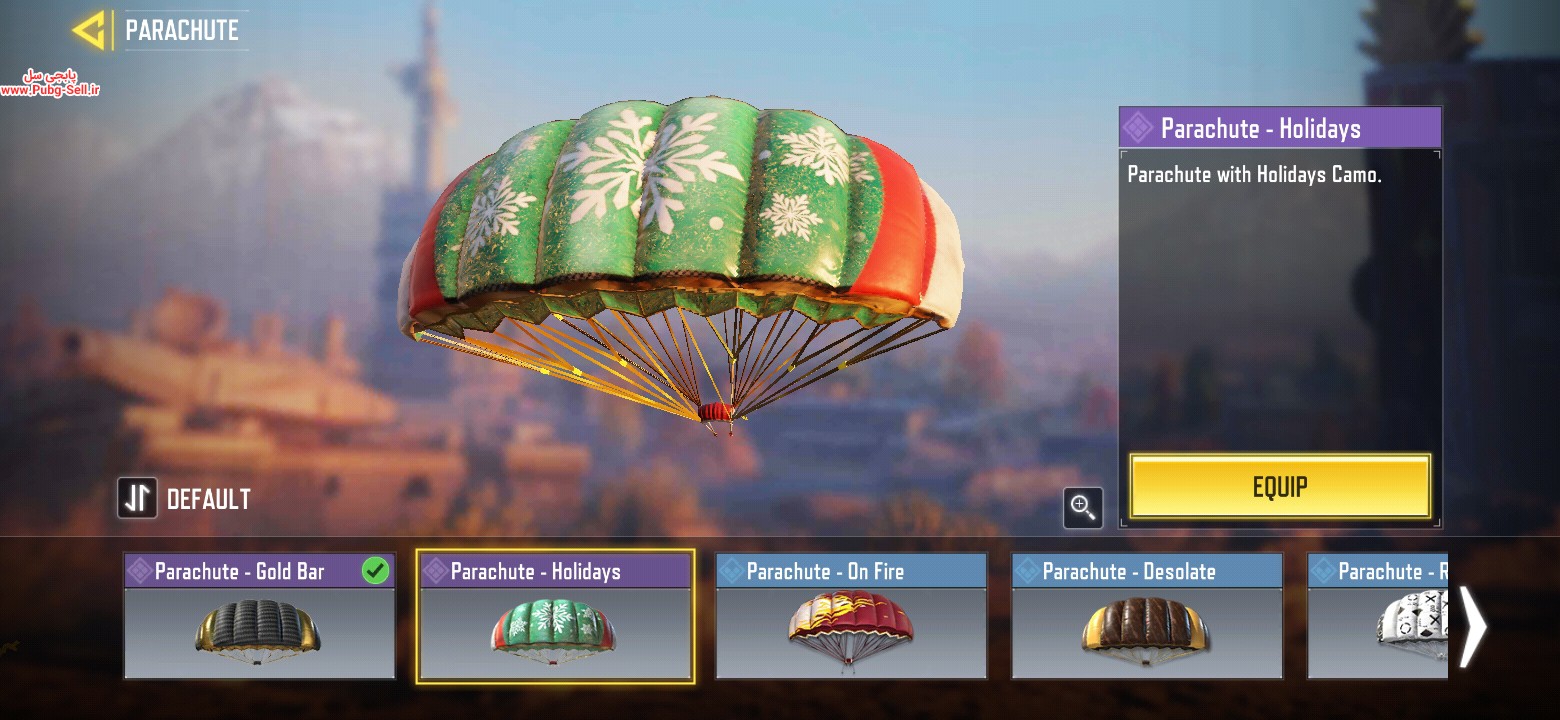Image resolution: width=1560 pixels, height=720 pixels.
Task: Click the equipped green checkmark on Gold Bar
Action: pyautogui.click(x=375, y=571)
